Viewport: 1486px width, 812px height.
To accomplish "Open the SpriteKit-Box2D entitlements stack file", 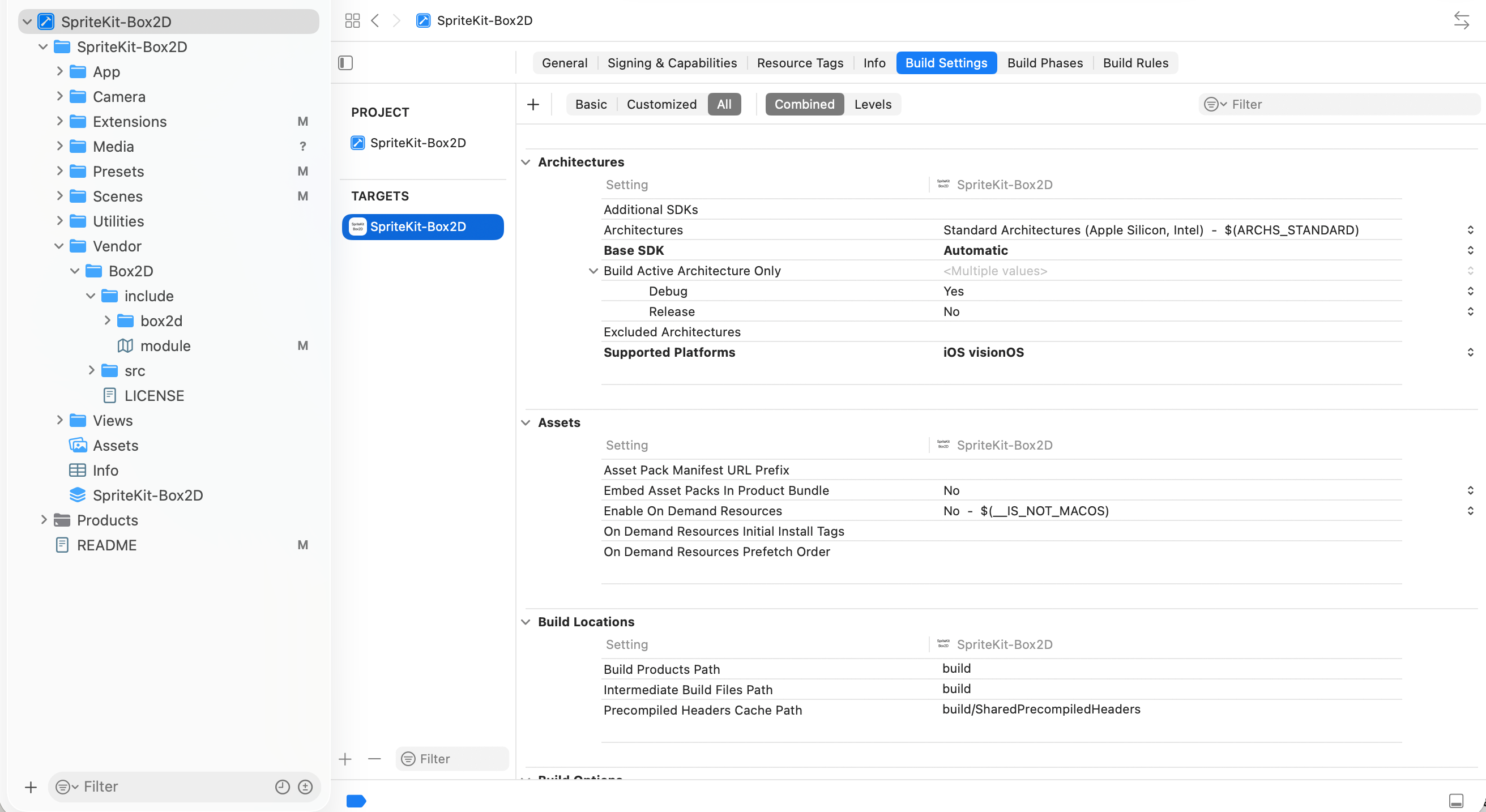I will pyautogui.click(x=148, y=495).
